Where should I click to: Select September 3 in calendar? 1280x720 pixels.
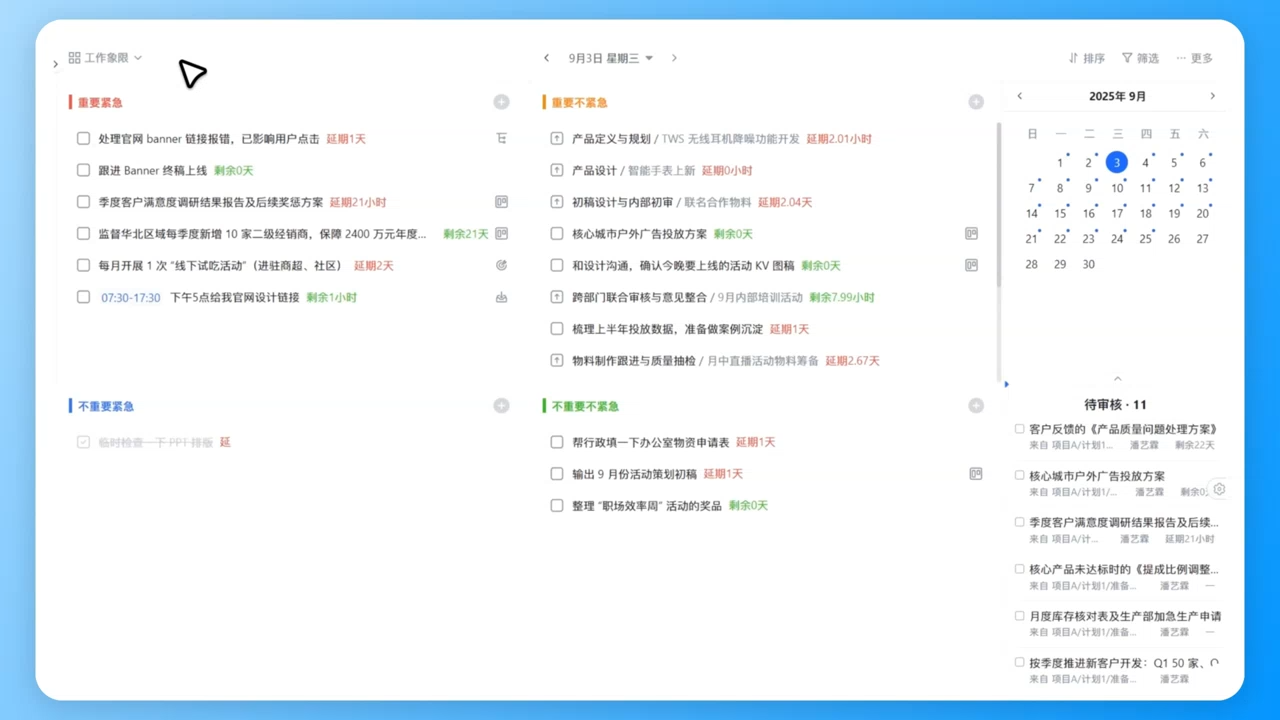(1117, 162)
